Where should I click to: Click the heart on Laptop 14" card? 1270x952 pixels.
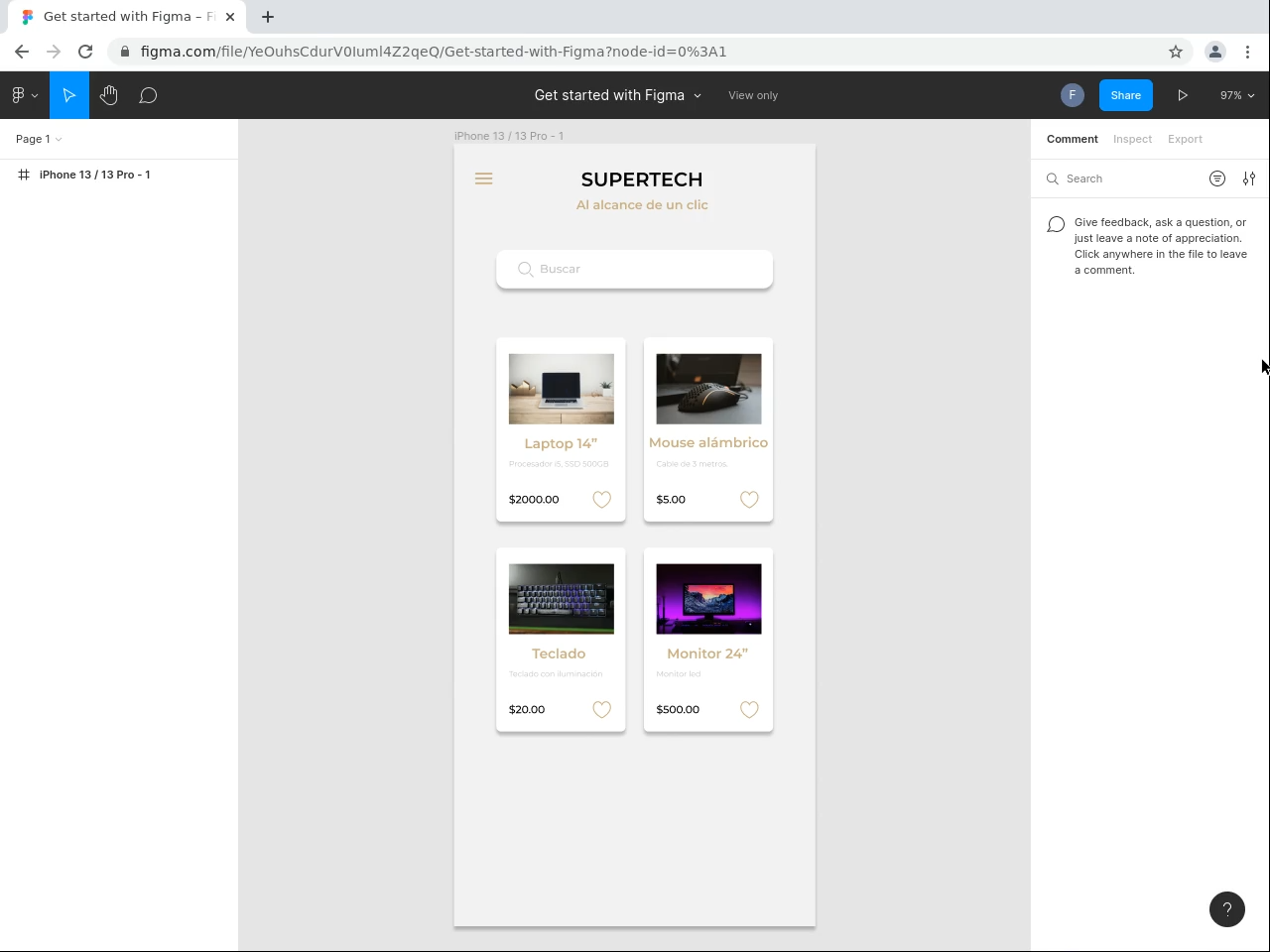602,500
